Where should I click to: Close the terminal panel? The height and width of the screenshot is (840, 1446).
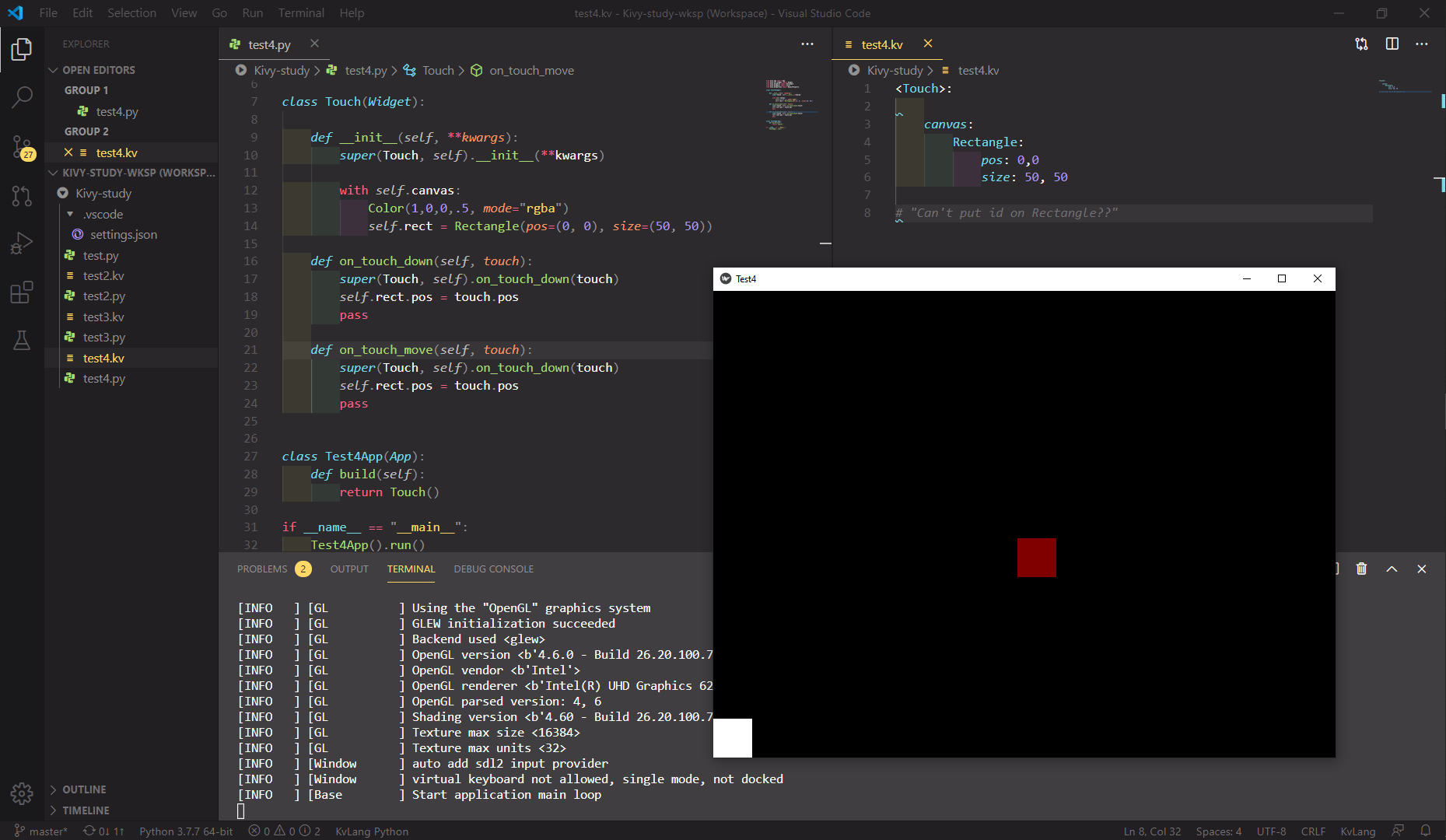point(1421,569)
